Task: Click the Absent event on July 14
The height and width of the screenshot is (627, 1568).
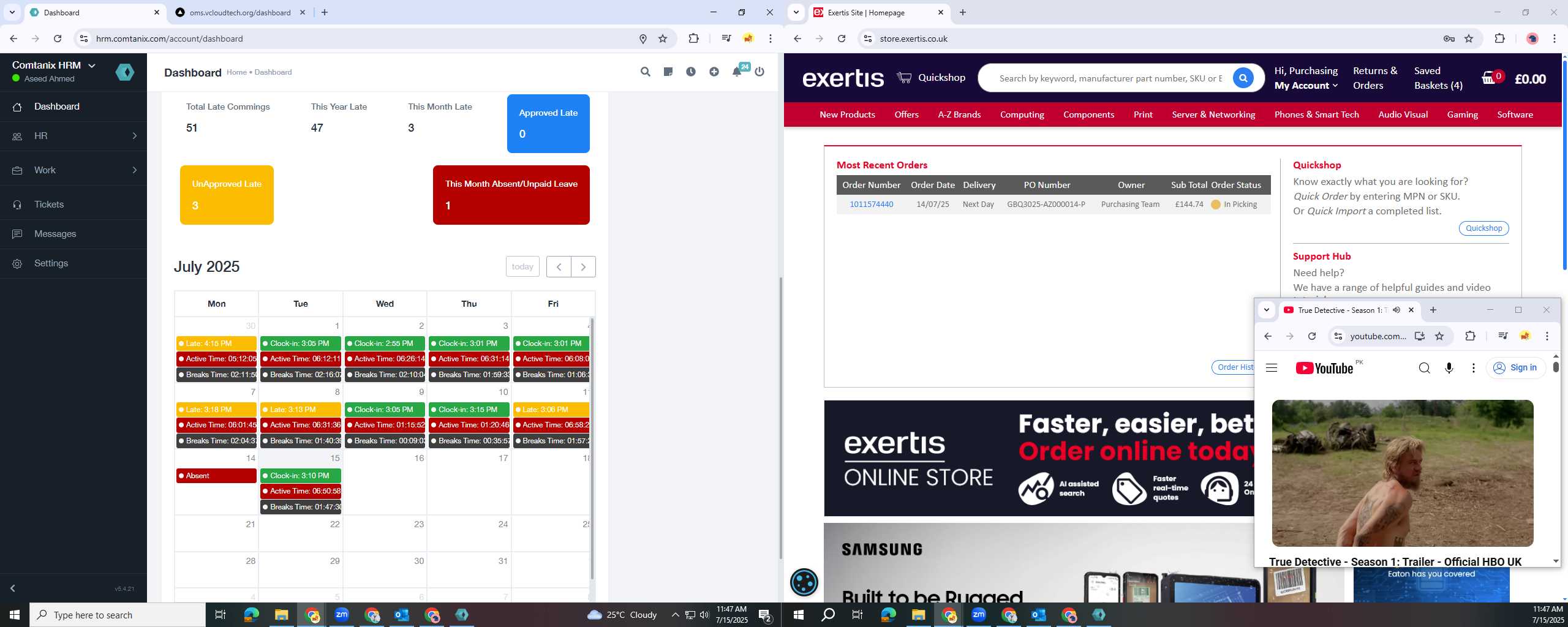Action: pyautogui.click(x=216, y=476)
